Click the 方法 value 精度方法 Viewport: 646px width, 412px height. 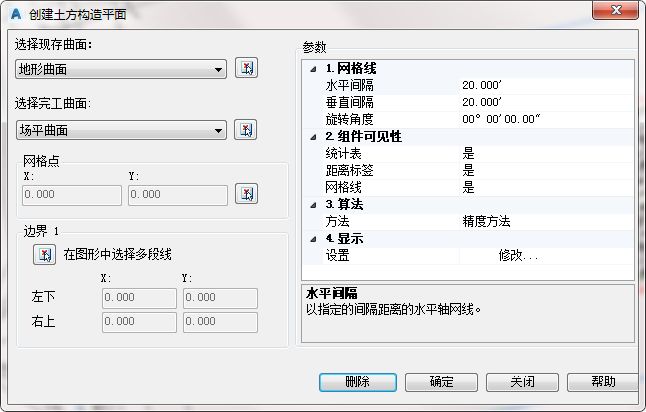point(486,222)
